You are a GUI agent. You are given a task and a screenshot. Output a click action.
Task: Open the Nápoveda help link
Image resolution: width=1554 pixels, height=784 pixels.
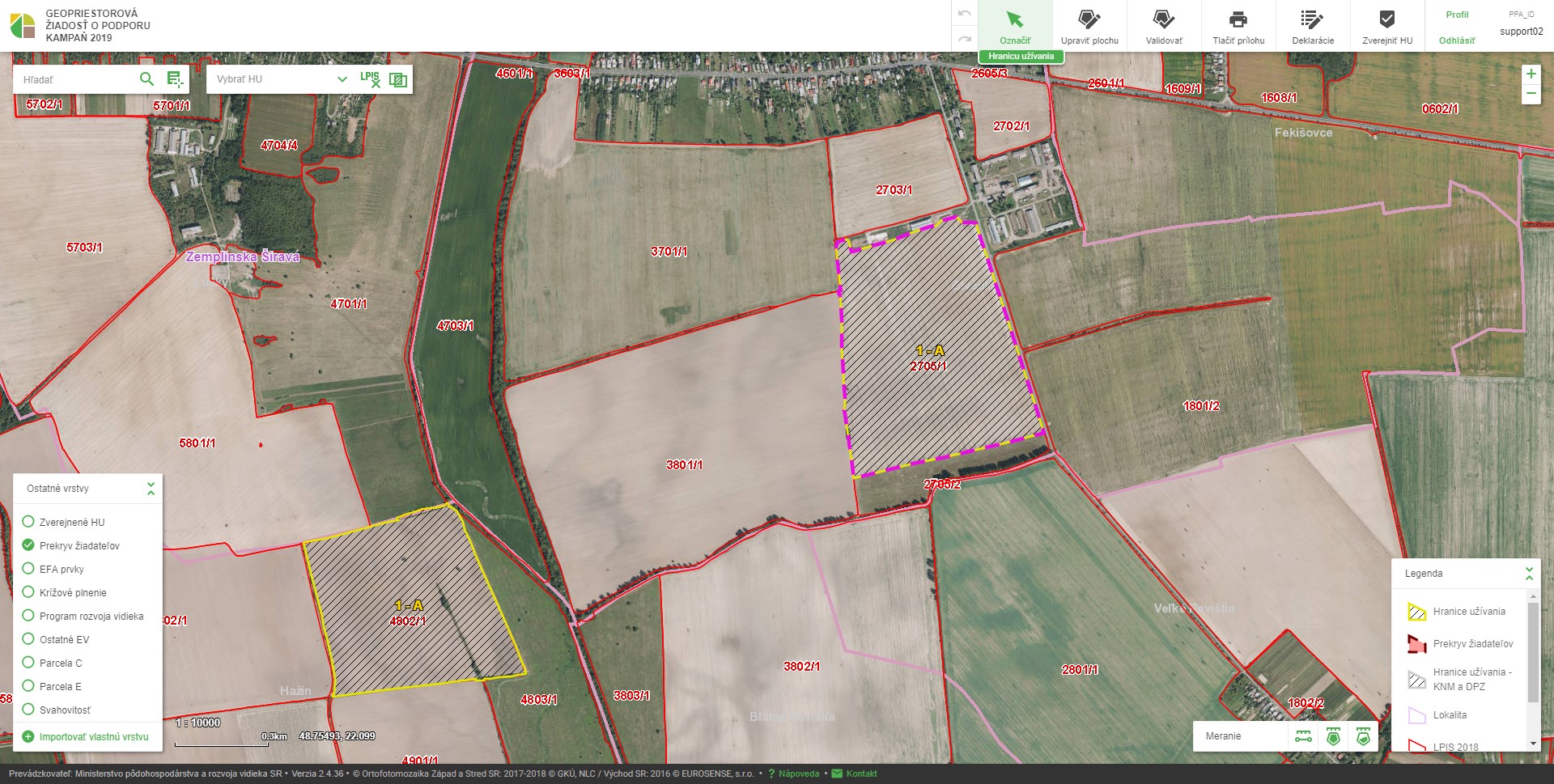pyautogui.click(x=799, y=773)
